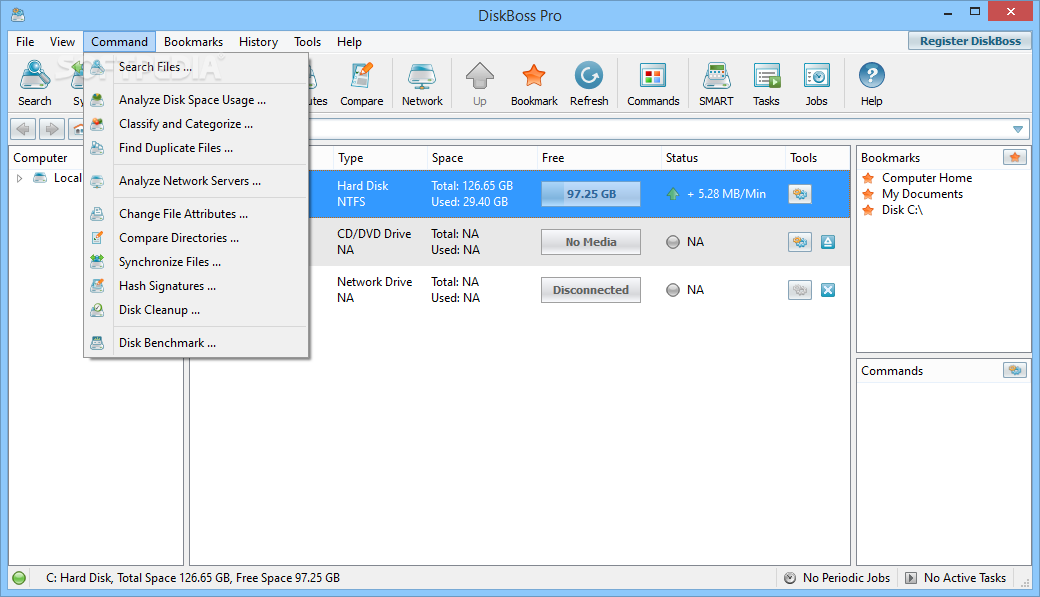This screenshot has width=1040, height=597.
Task: Choose Hash Signatures menu entry
Action: pos(196,286)
